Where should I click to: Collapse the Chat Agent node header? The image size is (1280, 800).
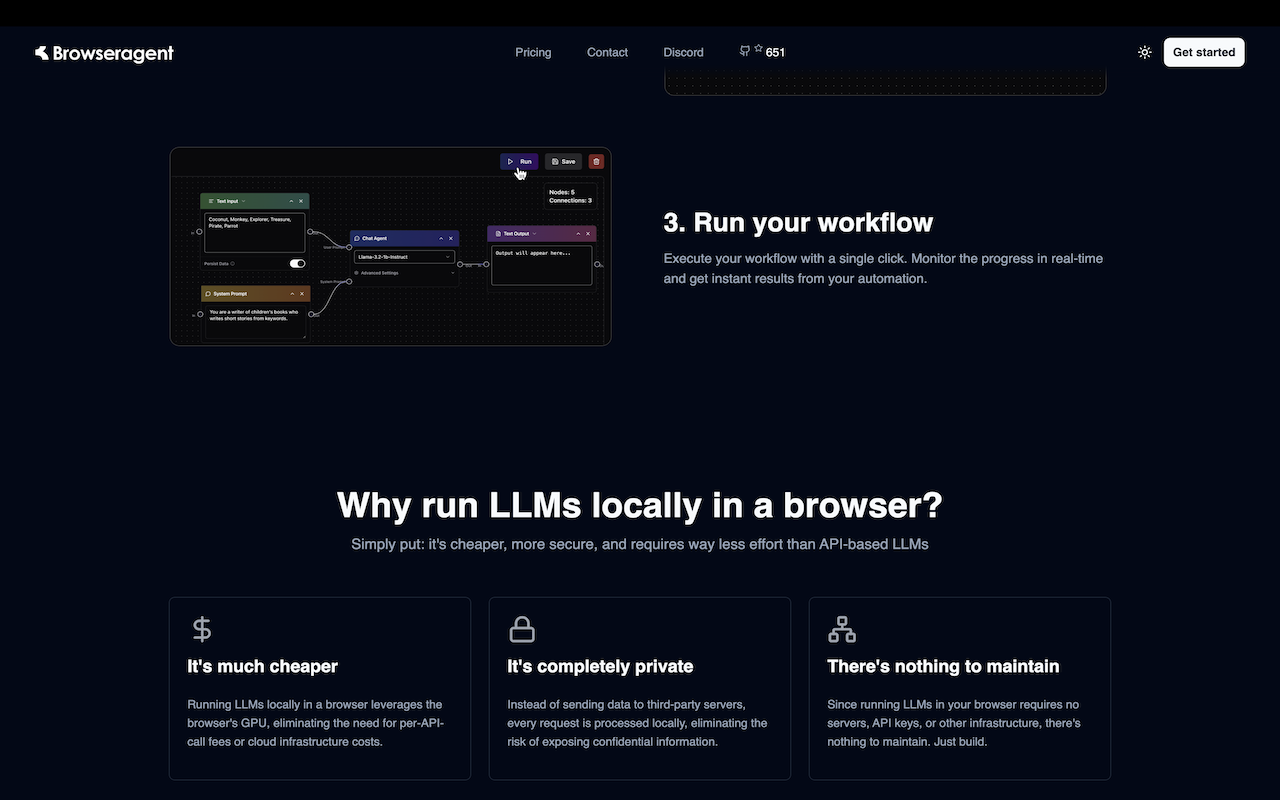[441, 238]
